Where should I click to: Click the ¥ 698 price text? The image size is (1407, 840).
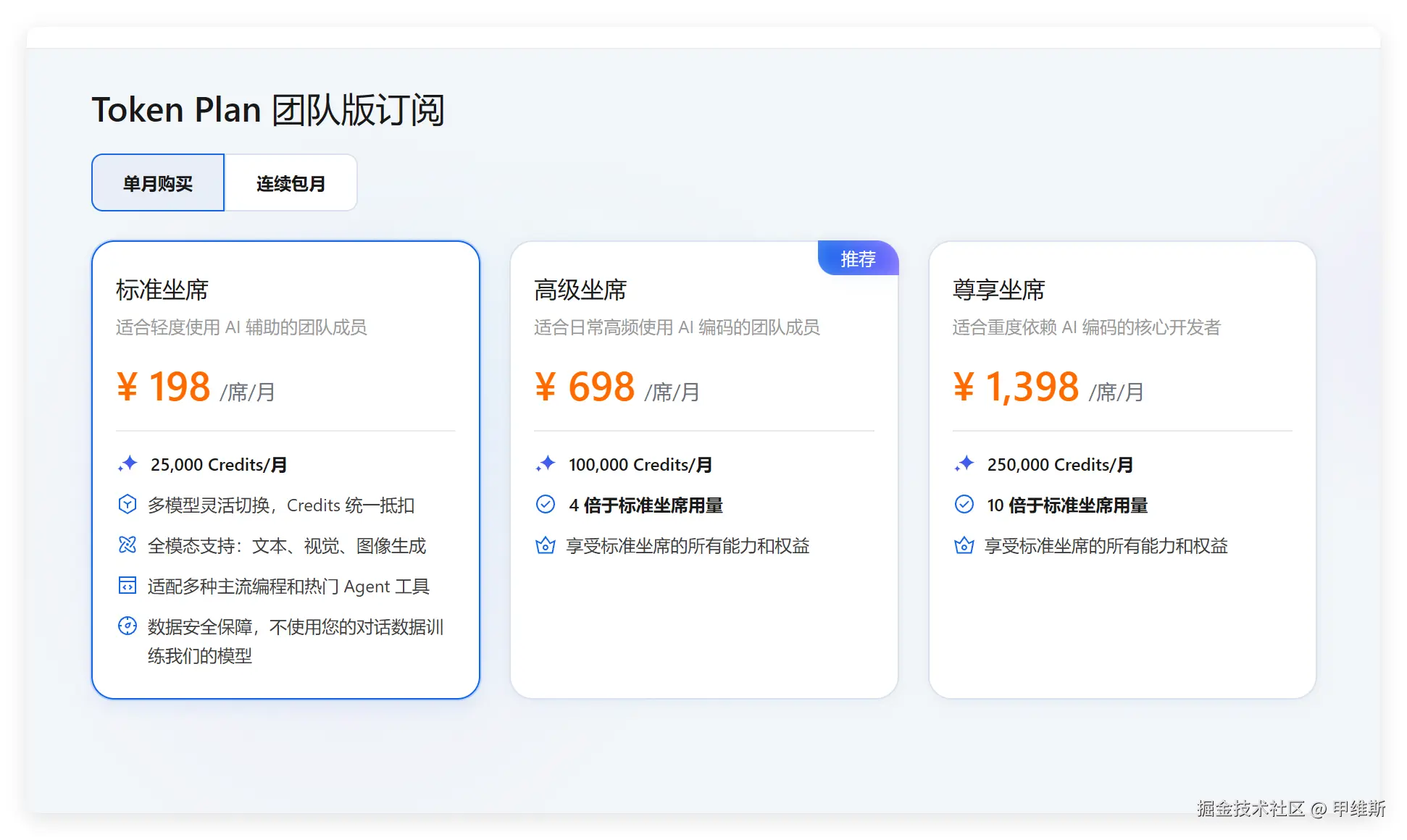[x=585, y=387]
